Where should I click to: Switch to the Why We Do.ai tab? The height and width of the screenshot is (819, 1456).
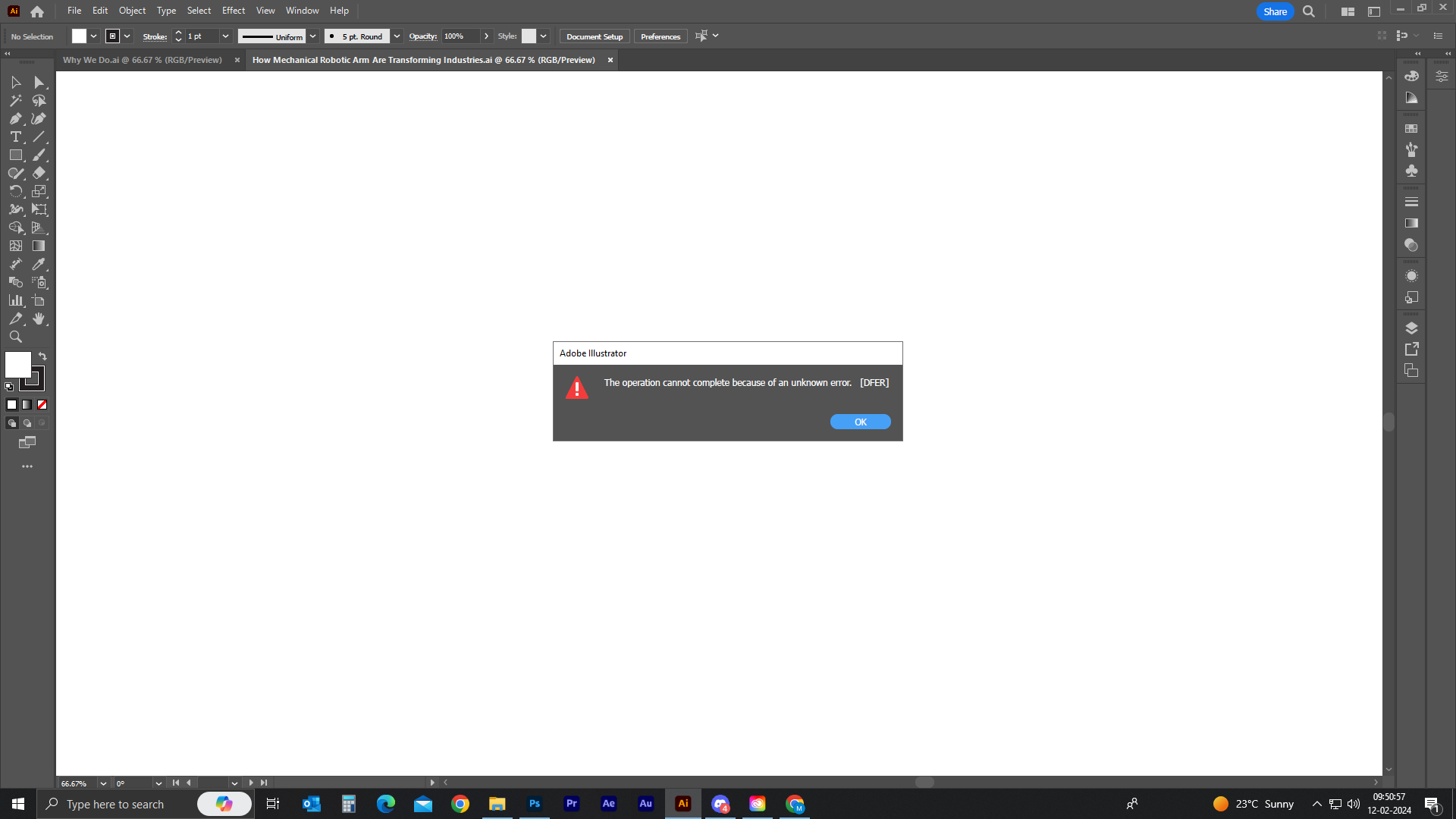pyautogui.click(x=143, y=60)
